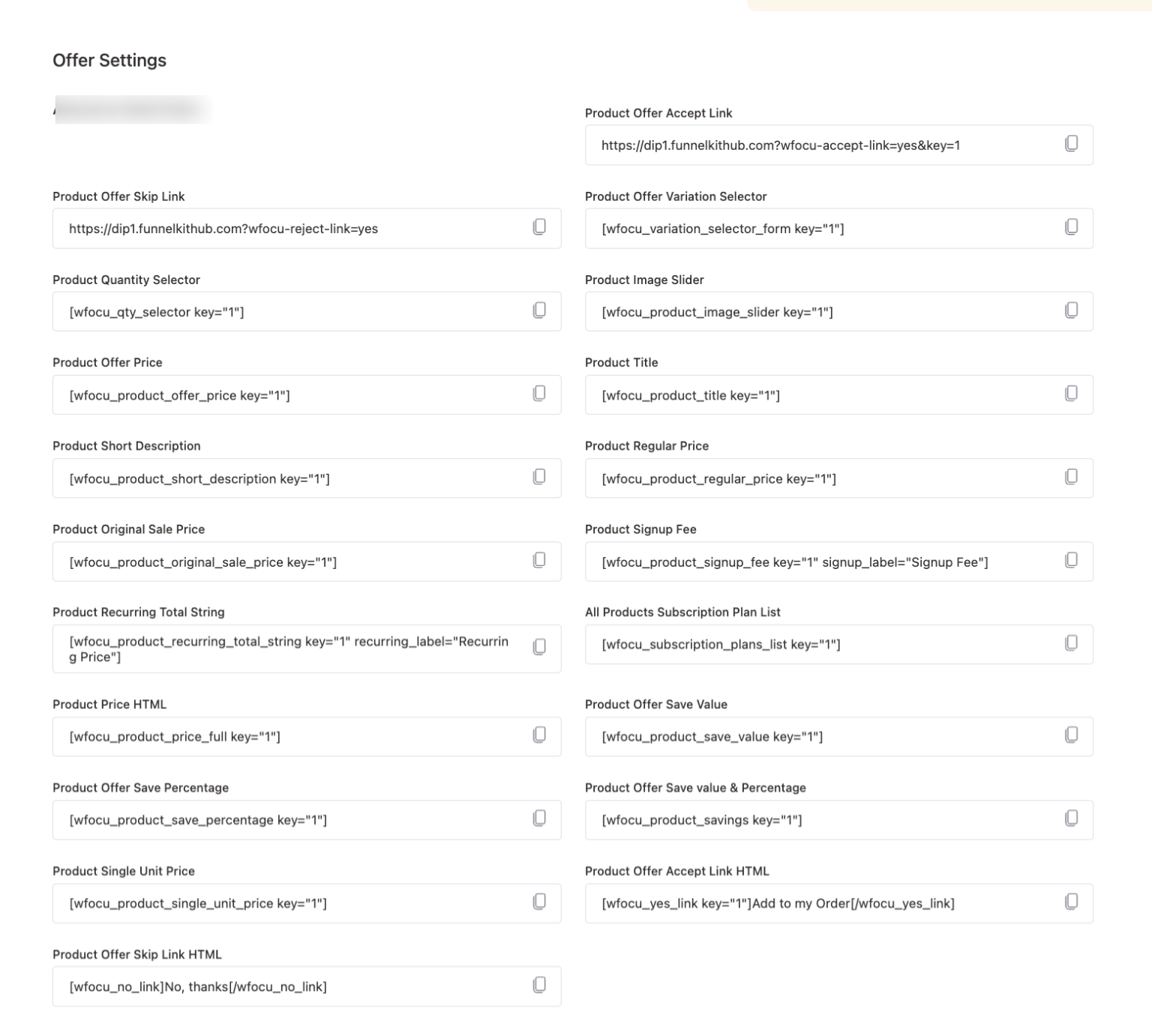Copy the Product Offer Price shortcode
Screen dimensions: 1152x1036
click(x=538, y=394)
